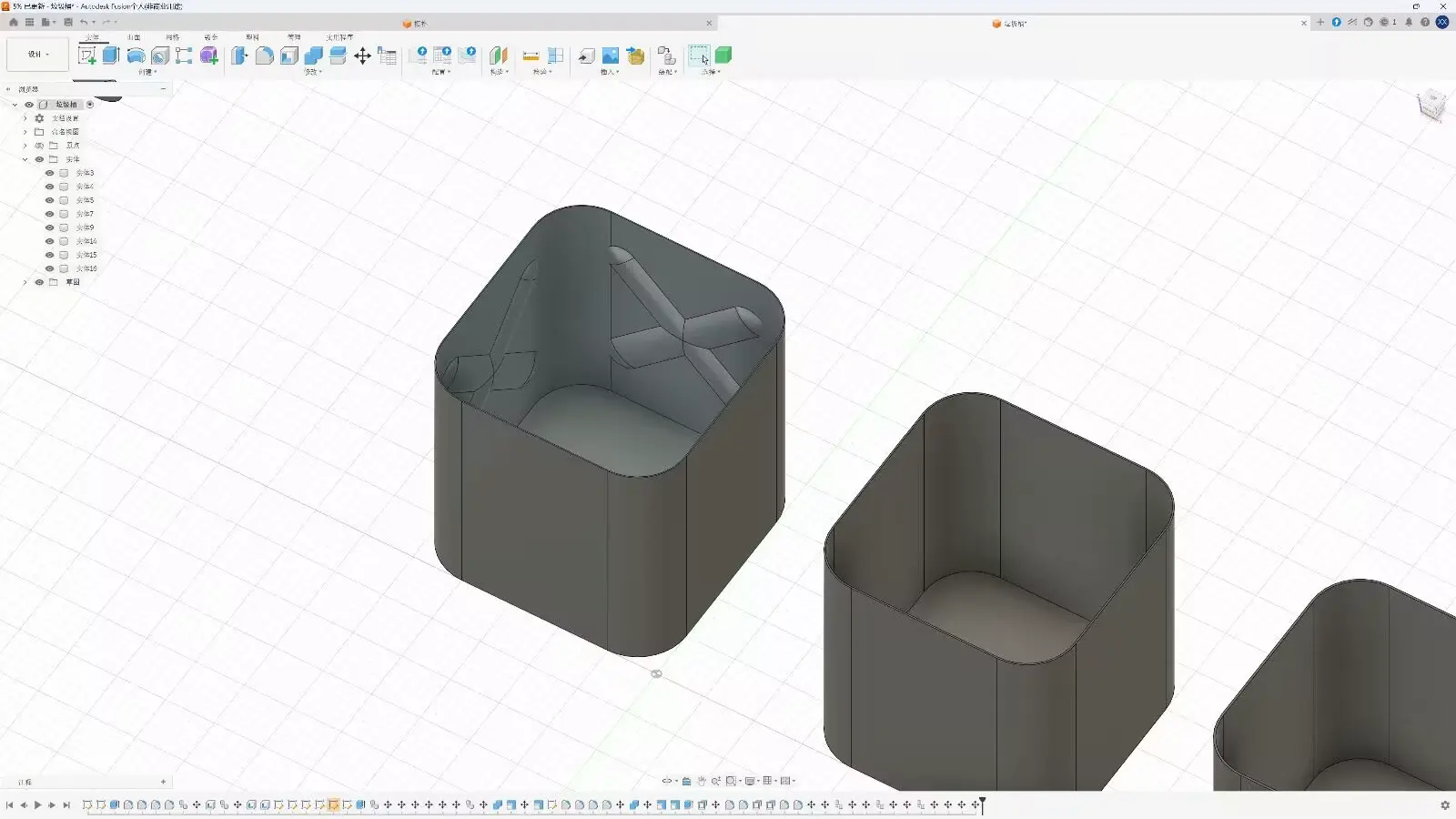Open the Help question mark icon

1425,22
